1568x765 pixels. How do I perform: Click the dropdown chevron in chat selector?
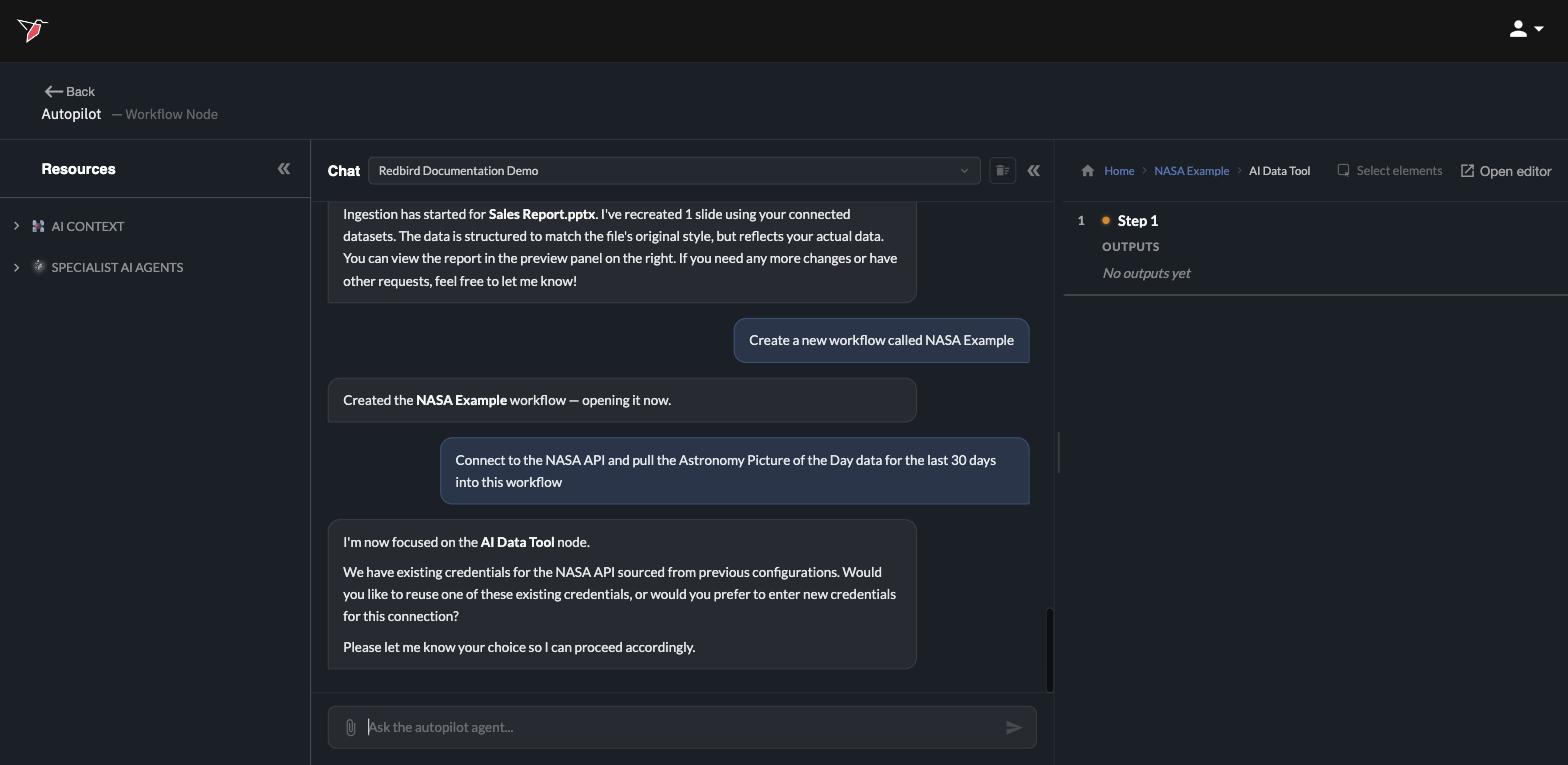click(x=964, y=171)
